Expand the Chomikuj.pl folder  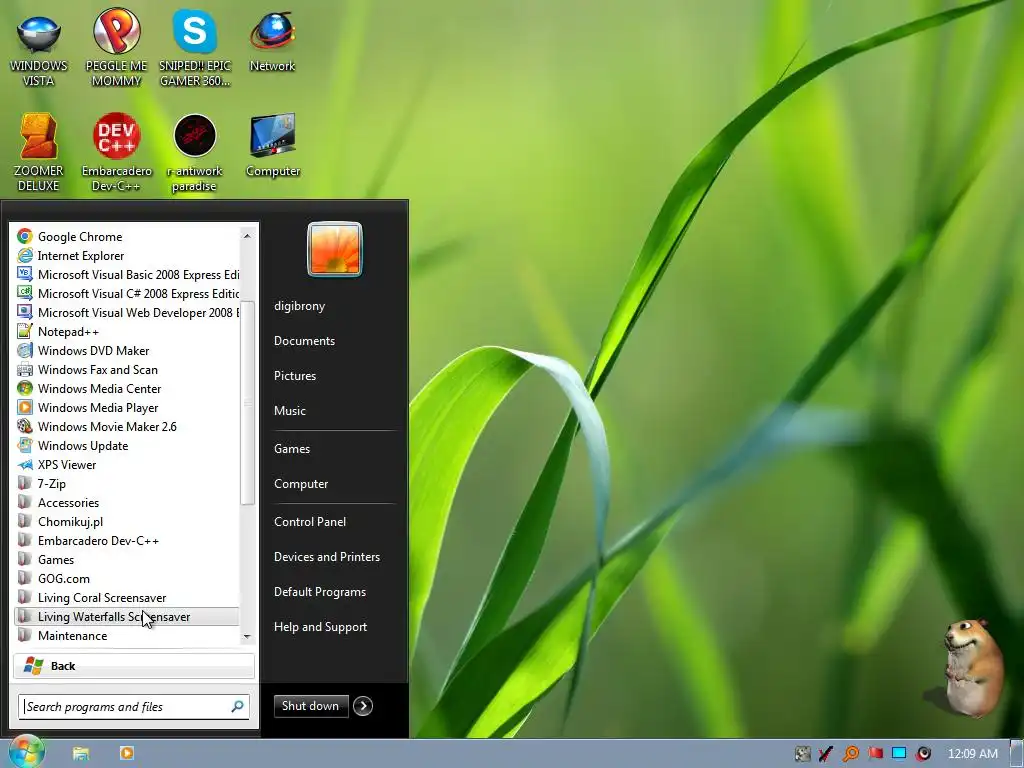[127, 521]
